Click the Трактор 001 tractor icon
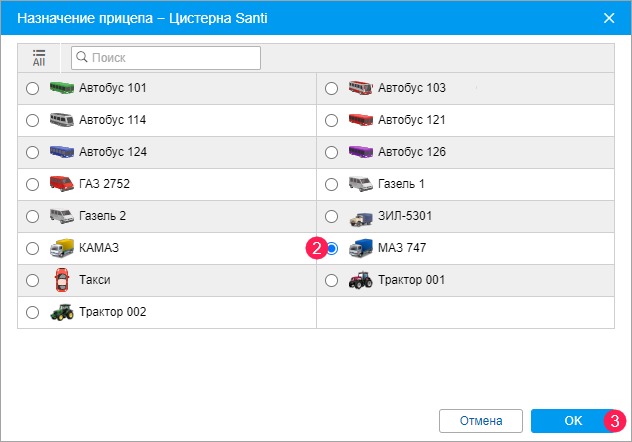The height and width of the screenshot is (442, 632). coord(361,280)
